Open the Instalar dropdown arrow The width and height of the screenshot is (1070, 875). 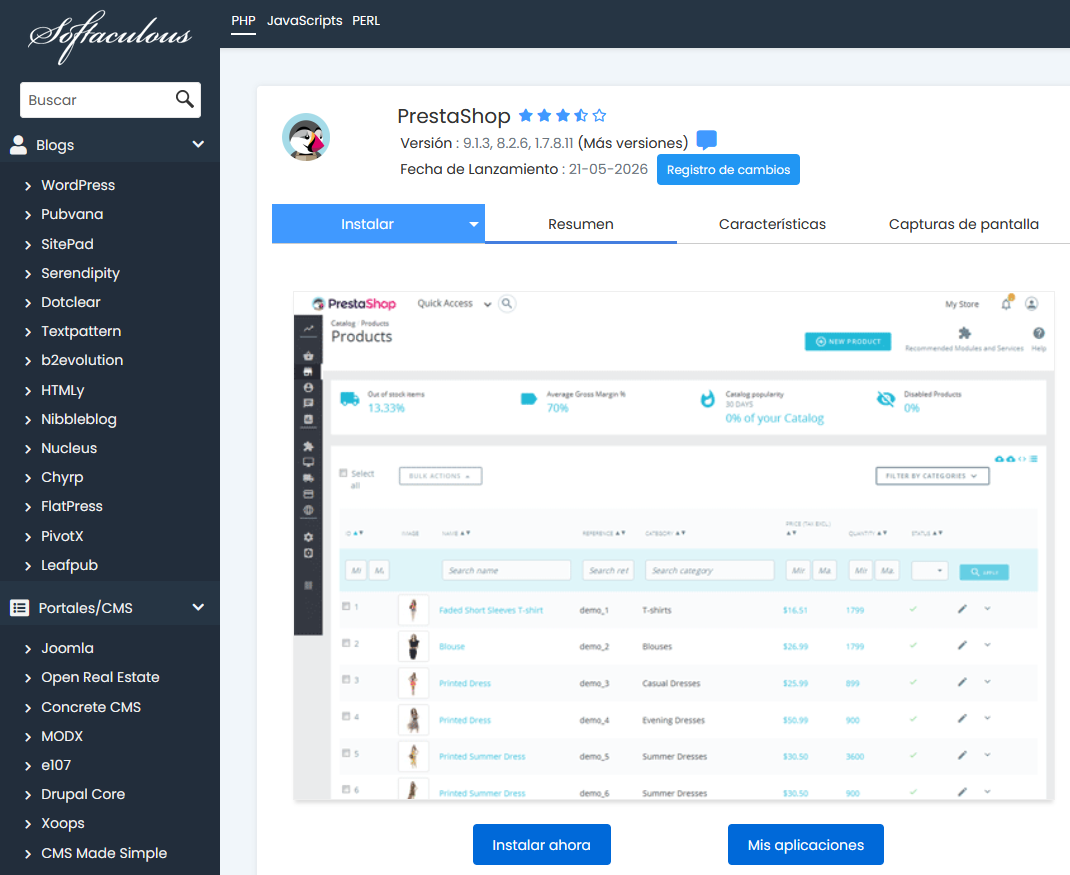point(474,224)
